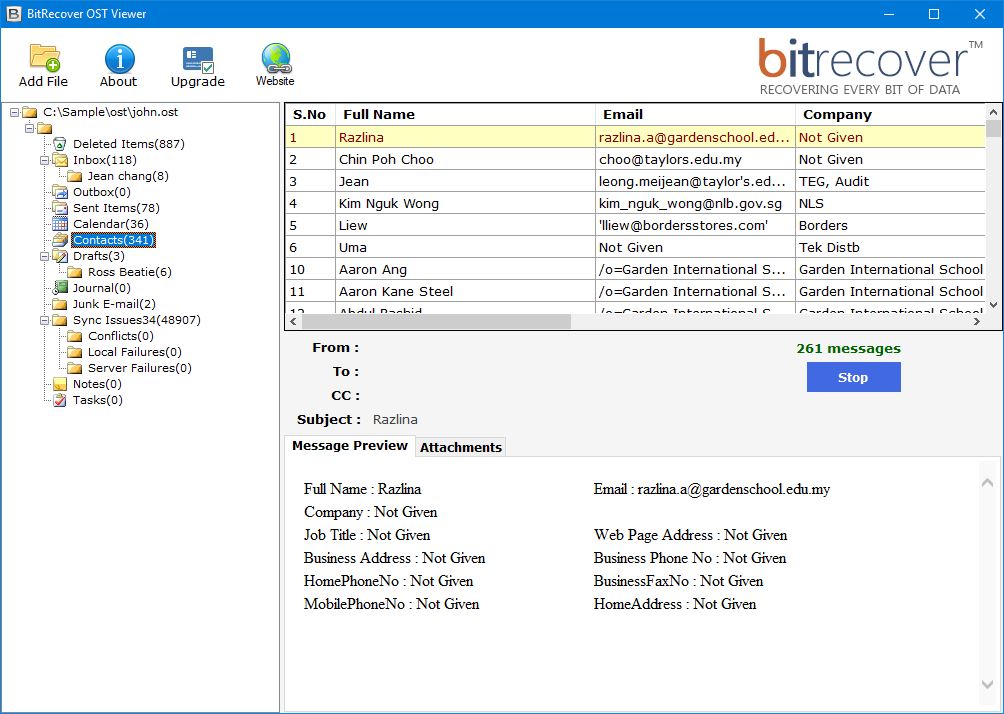Viewport: 1004px width, 714px height.
Task: Click the contact table vertical scrollbar up arrow
Action: tap(993, 112)
